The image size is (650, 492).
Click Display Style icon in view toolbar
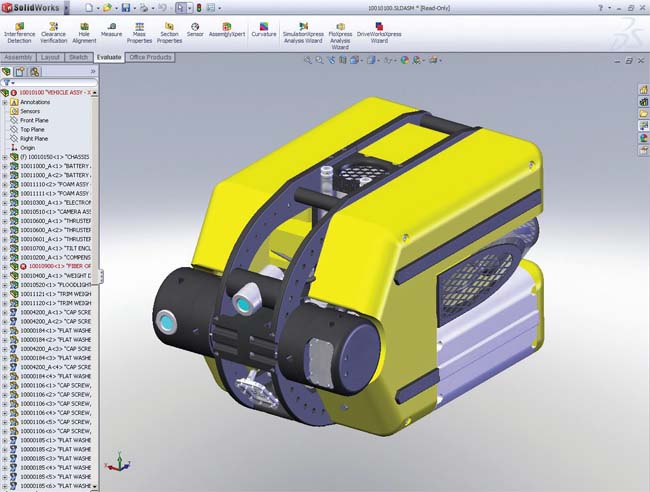pos(371,60)
